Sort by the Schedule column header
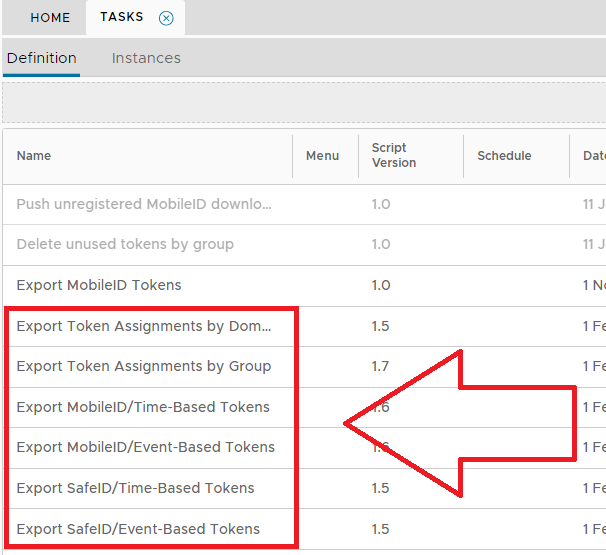 504,156
